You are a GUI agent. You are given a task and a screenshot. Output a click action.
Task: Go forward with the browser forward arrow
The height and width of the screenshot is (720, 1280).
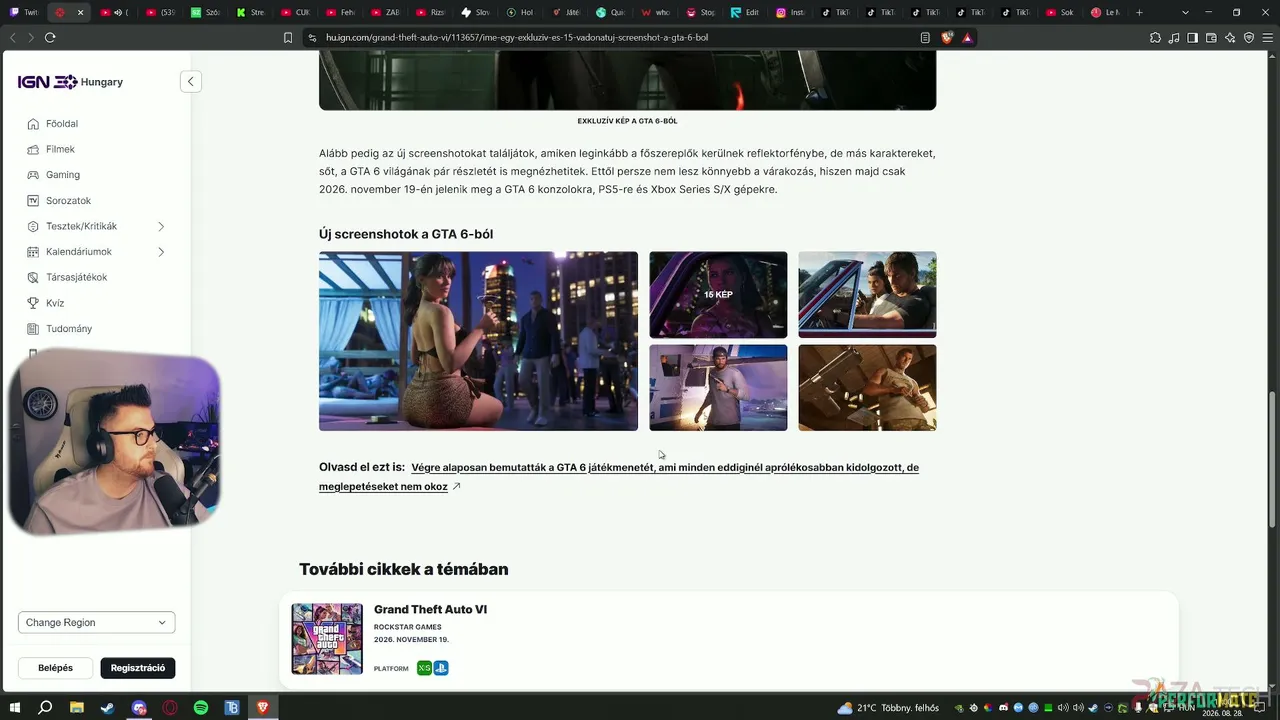click(29, 37)
